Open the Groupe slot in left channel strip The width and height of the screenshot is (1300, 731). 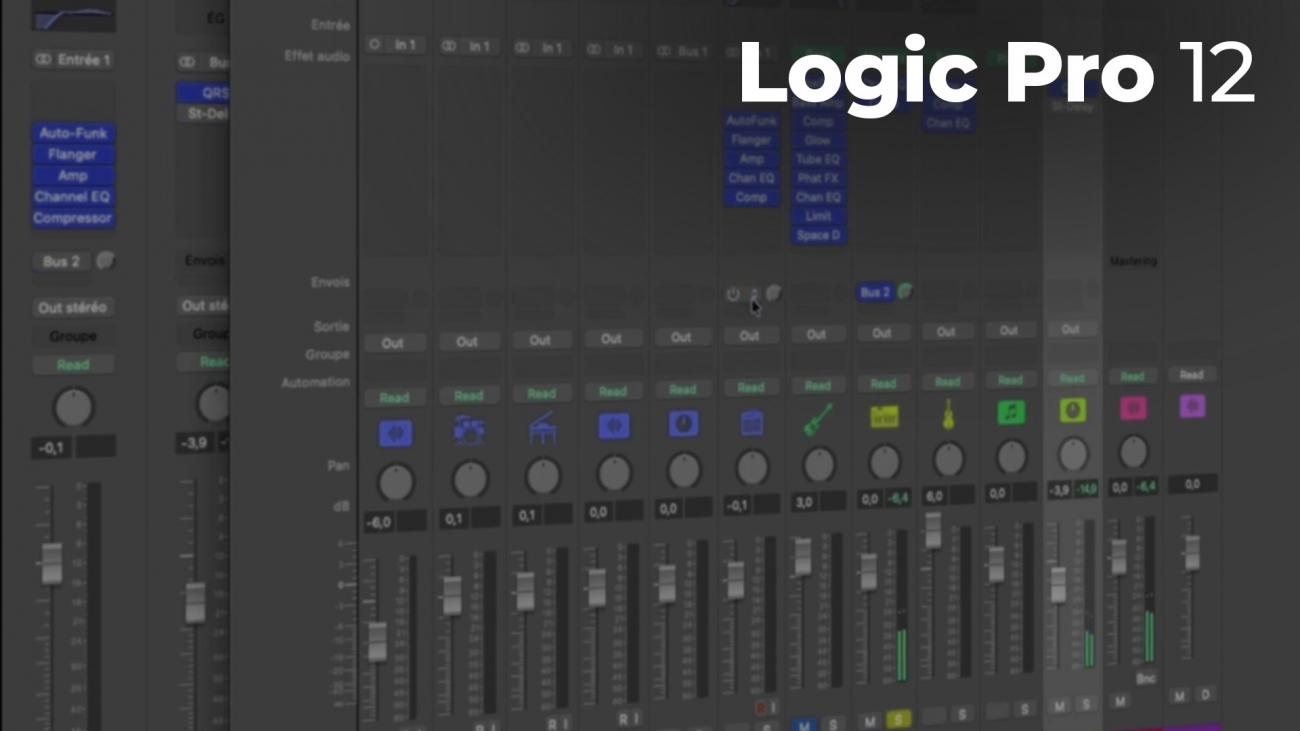pos(72,336)
